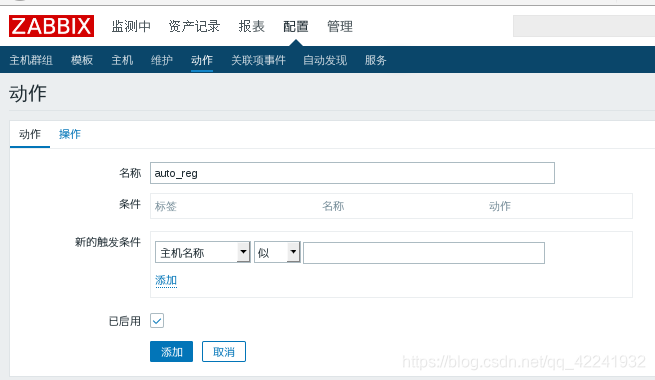Go to 动作 submenu item
This screenshot has height=380, width=655.
(x=202, y=60)
